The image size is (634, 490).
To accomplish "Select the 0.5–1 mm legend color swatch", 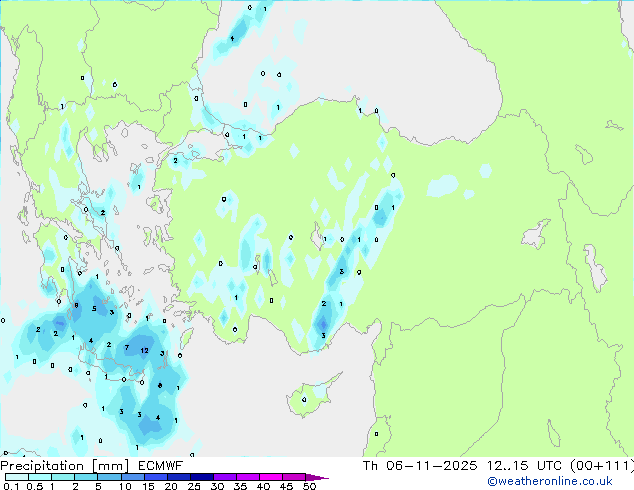I will coord(40,477).
